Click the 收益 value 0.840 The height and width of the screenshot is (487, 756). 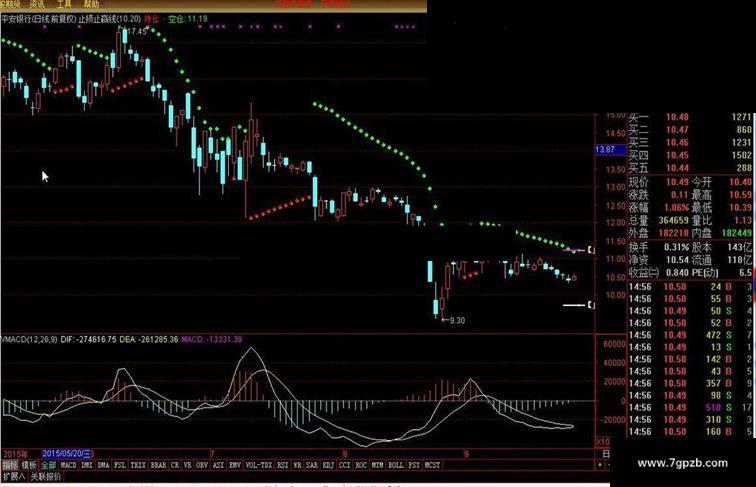tap(677, 272)
